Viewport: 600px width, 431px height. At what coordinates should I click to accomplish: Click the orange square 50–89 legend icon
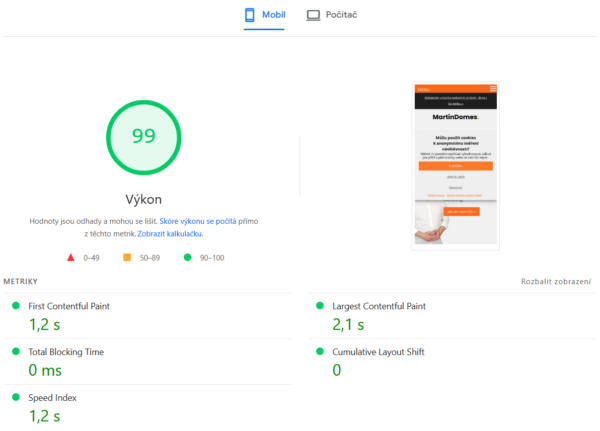point(127,257)
